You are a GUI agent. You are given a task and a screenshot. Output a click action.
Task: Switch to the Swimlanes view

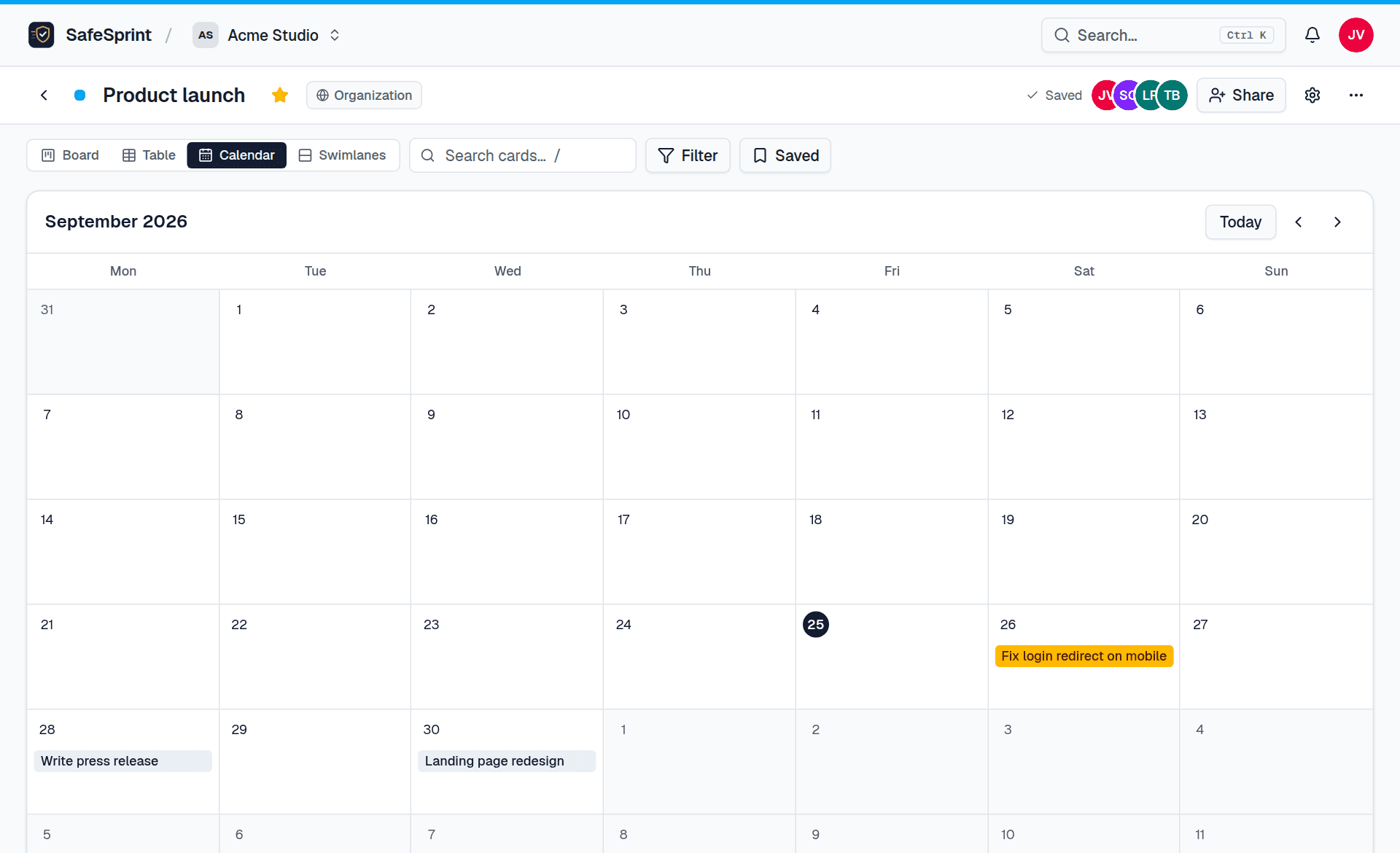tap(342, 155)
